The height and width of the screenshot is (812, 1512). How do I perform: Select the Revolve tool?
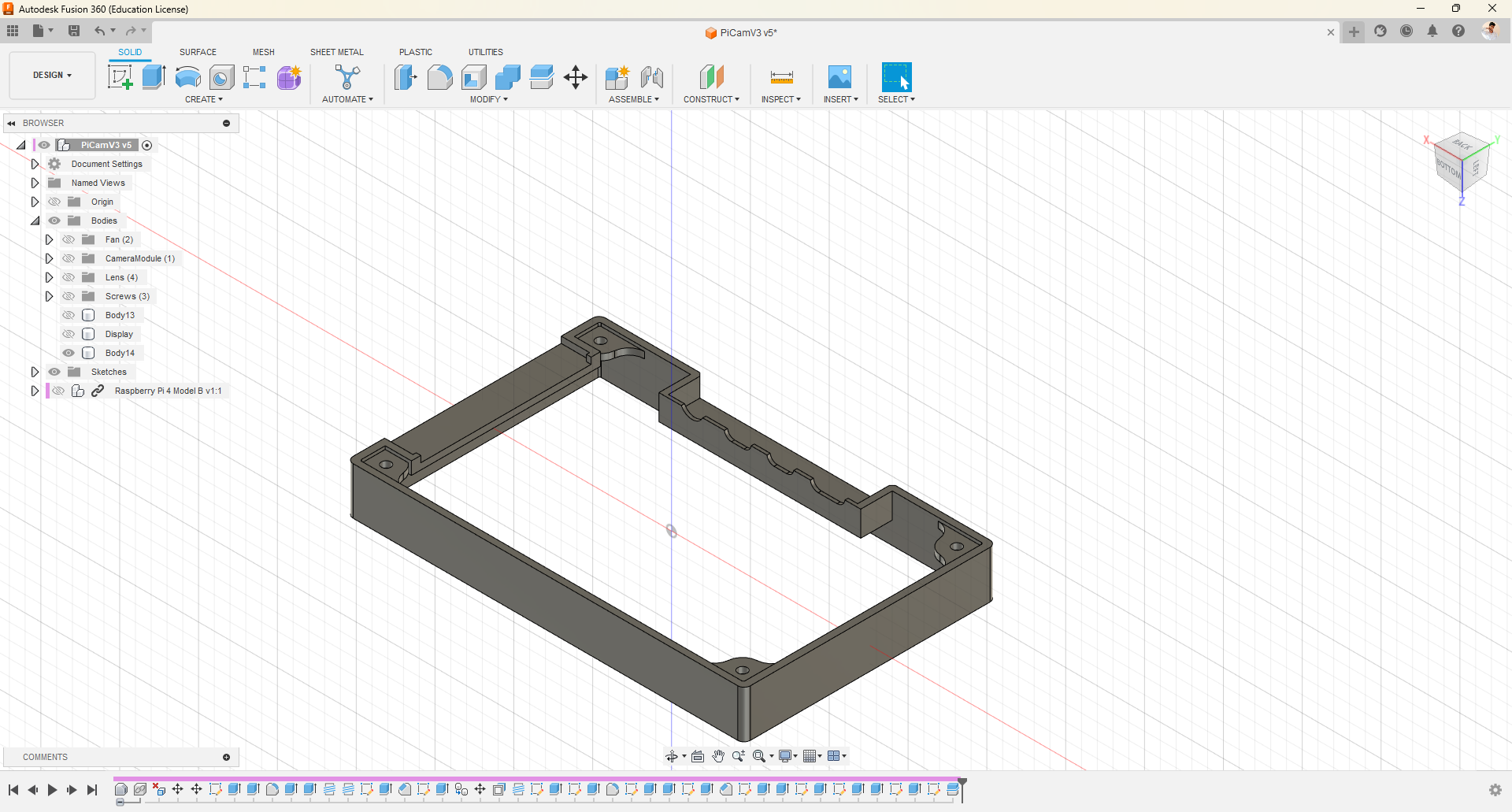click(187, 77)
